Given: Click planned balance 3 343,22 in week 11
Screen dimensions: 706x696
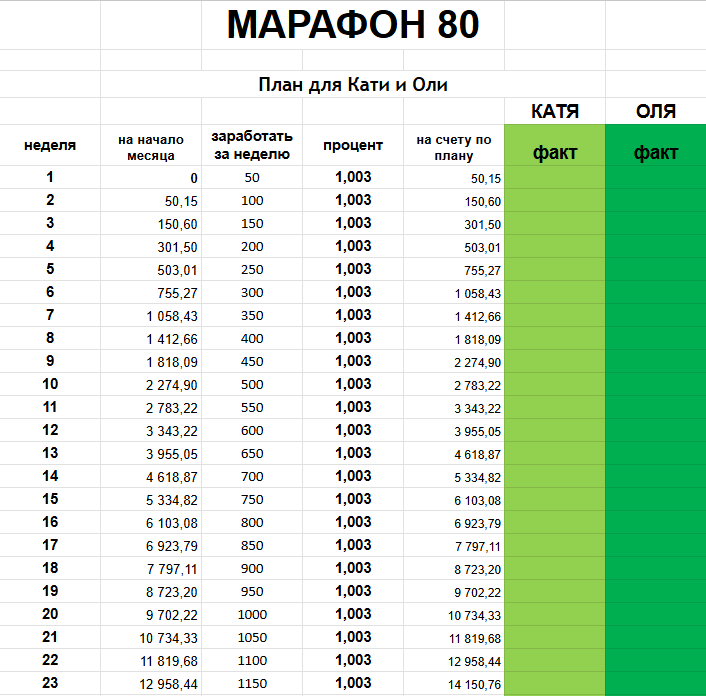Looking at the screenshot, I should click(453, 407).
